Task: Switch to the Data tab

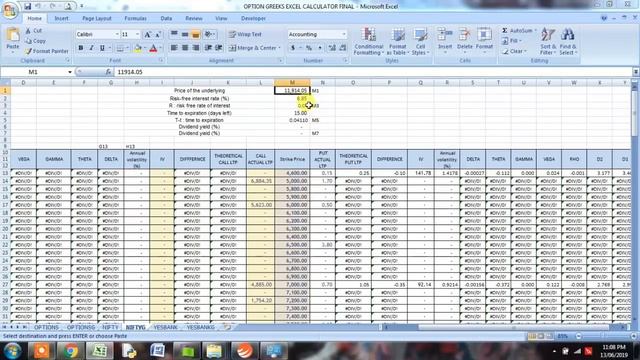Action: [166, 18]
